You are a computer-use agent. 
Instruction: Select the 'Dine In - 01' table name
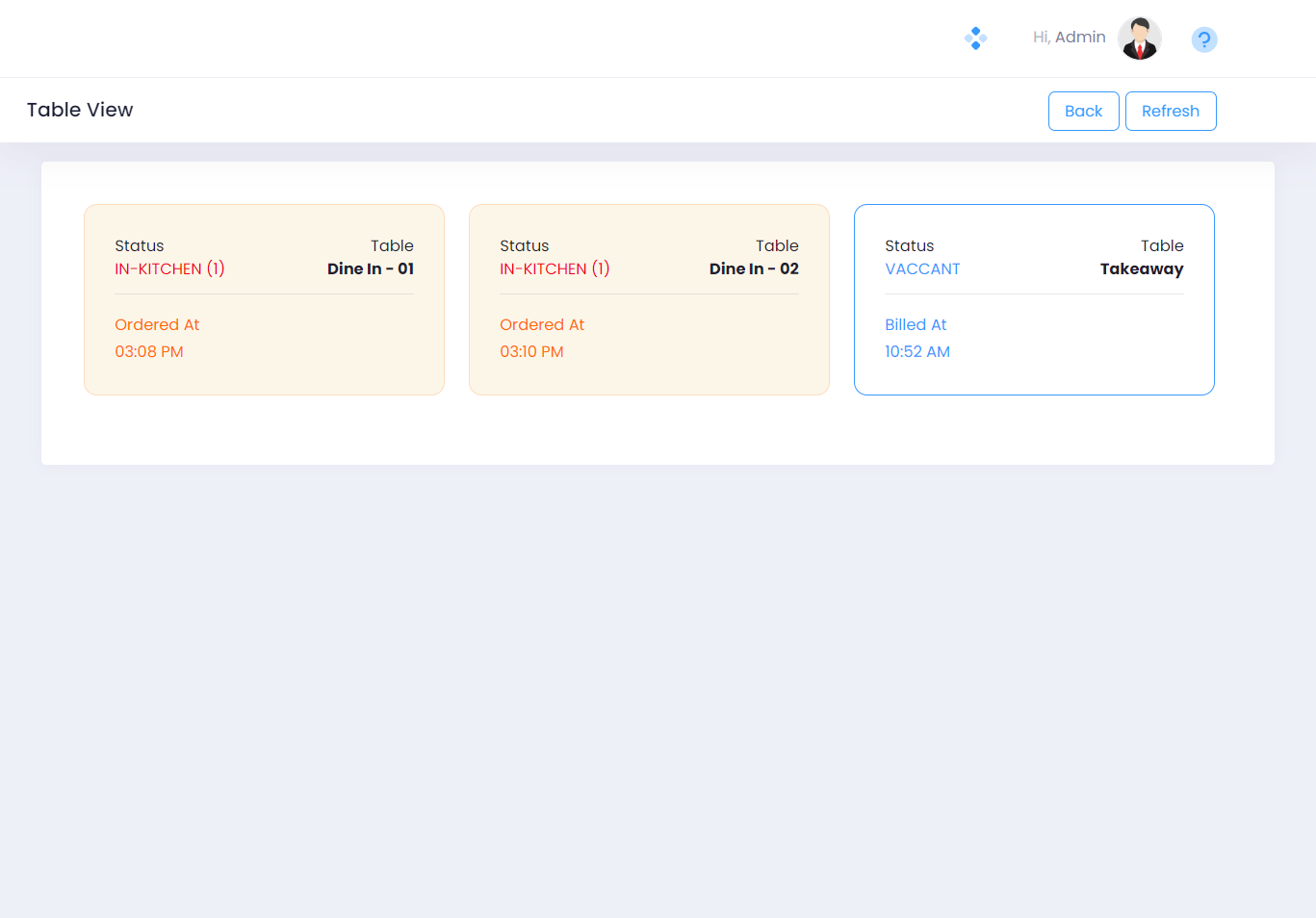(x=370, y=269)
